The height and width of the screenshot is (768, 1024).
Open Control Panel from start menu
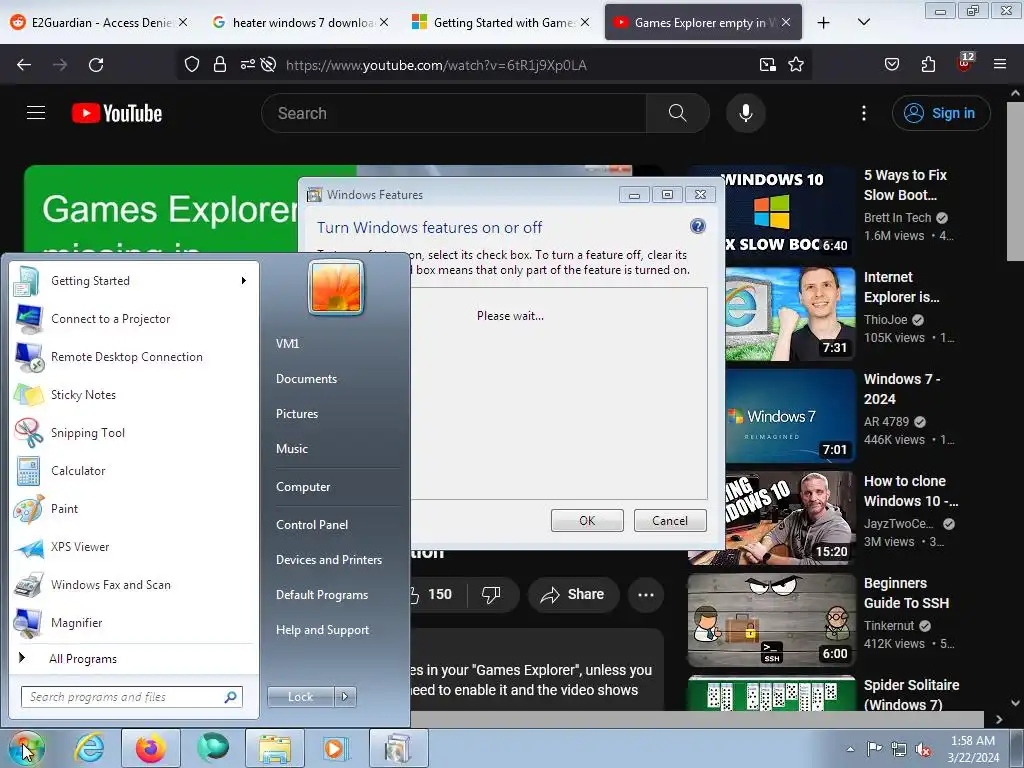coord(312,525)
